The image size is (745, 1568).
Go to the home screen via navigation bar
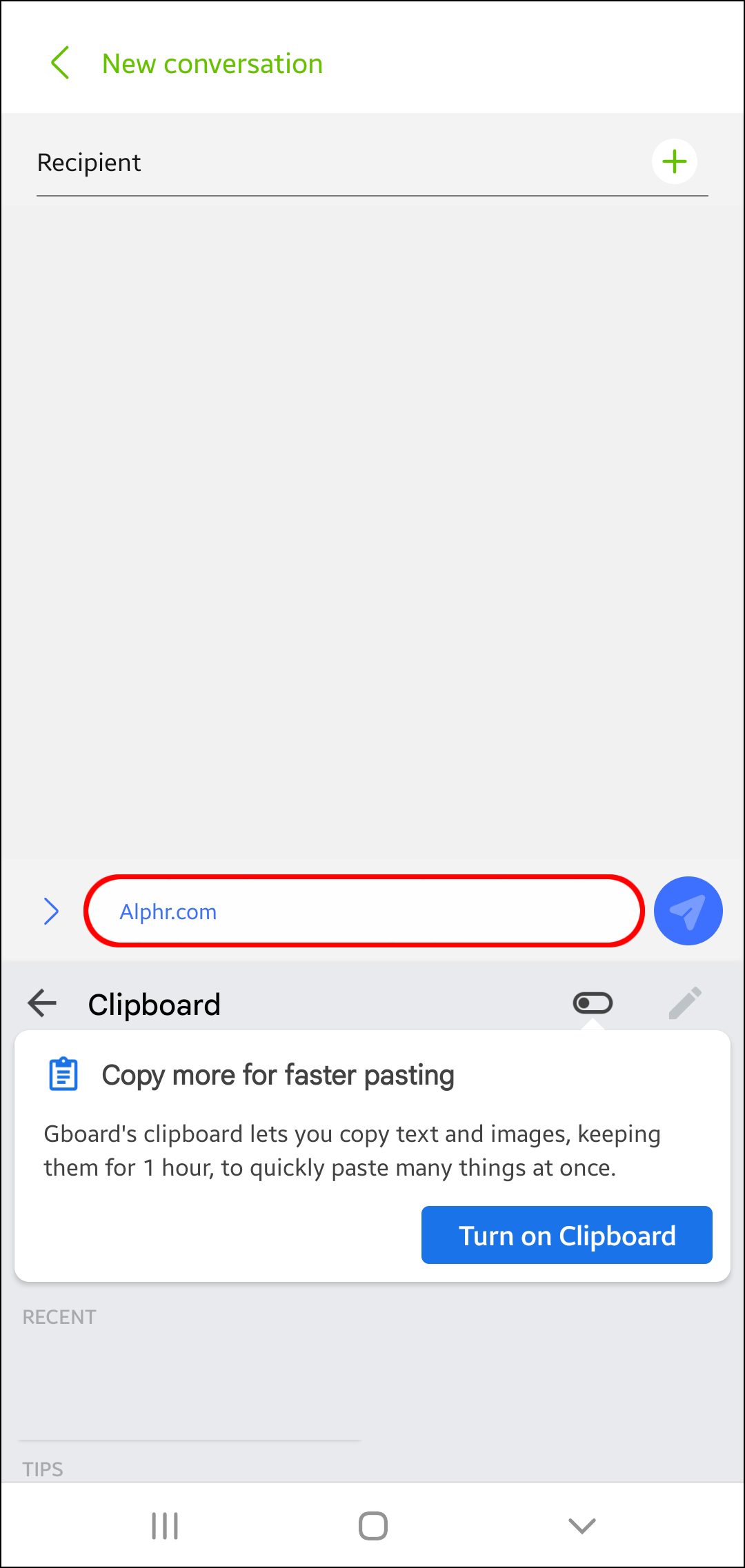373,1525
